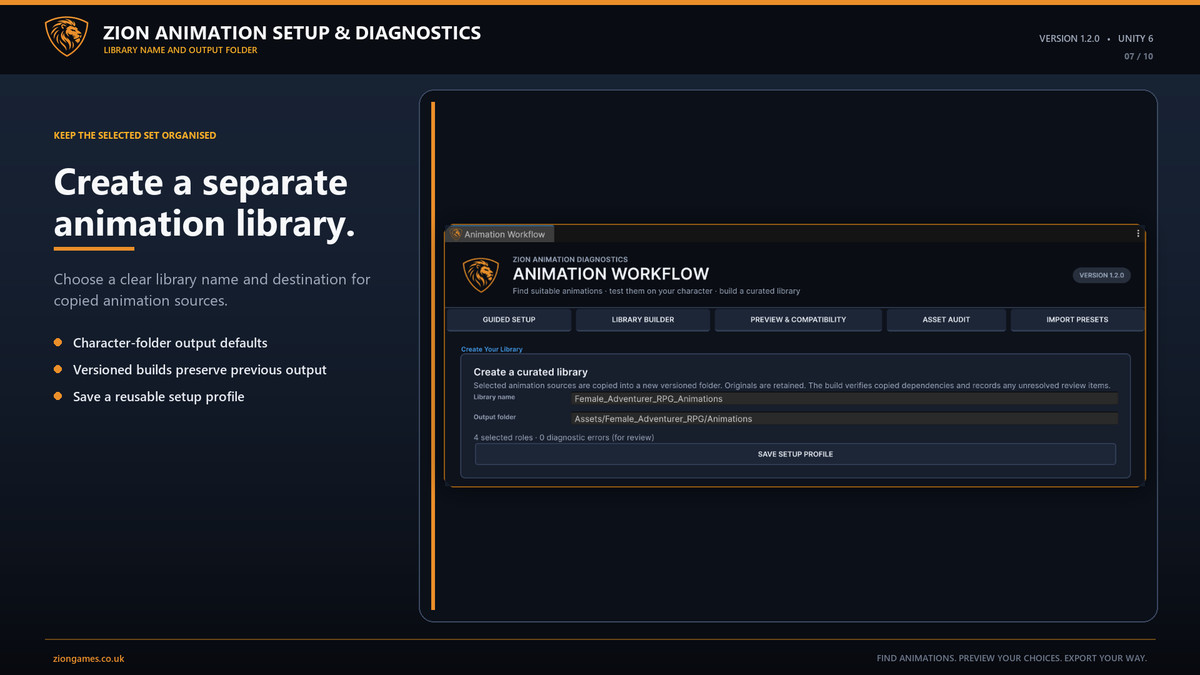The height and width of the screenshot is (675, 1200).
Task: Click the lion logo inside Animation Workflow panel
Action: (x=481, y=275)
